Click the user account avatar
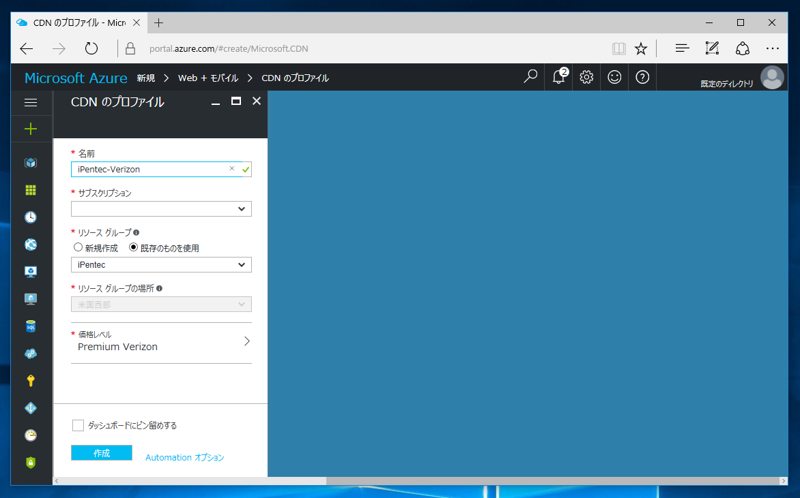Screen dimensions: 800x498 [772, 78]
